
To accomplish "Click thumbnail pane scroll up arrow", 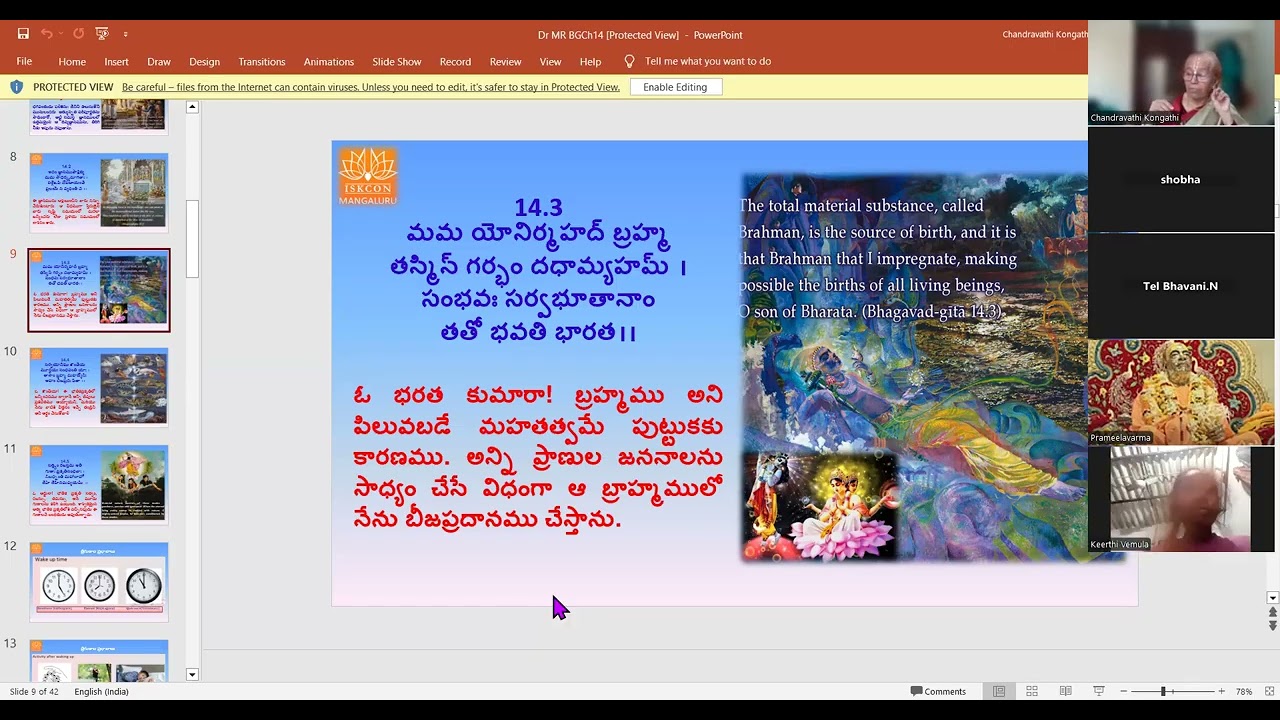I will point(192,107).
